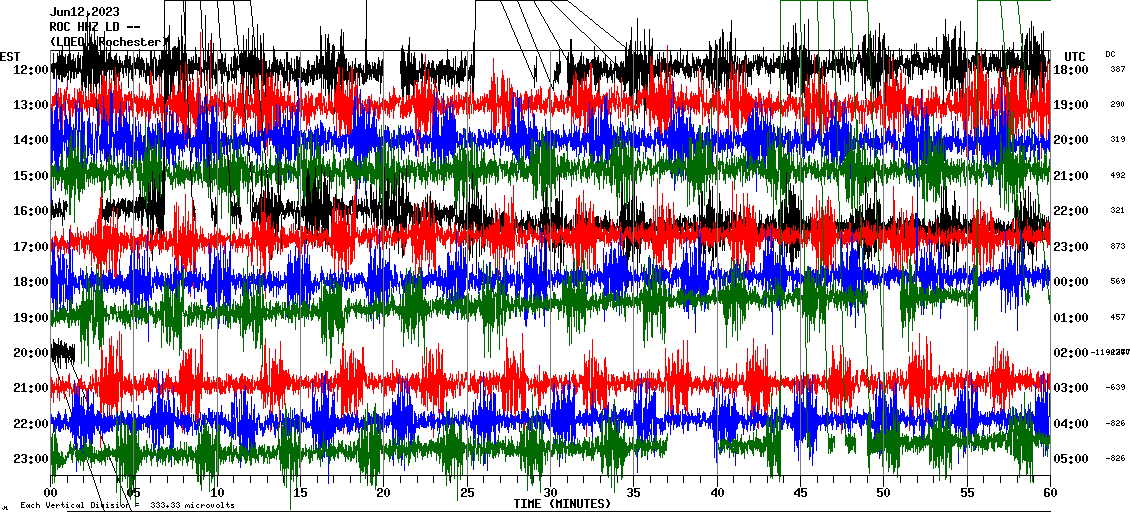Click the TIME (MINUTES) axis title

point(562,504)
